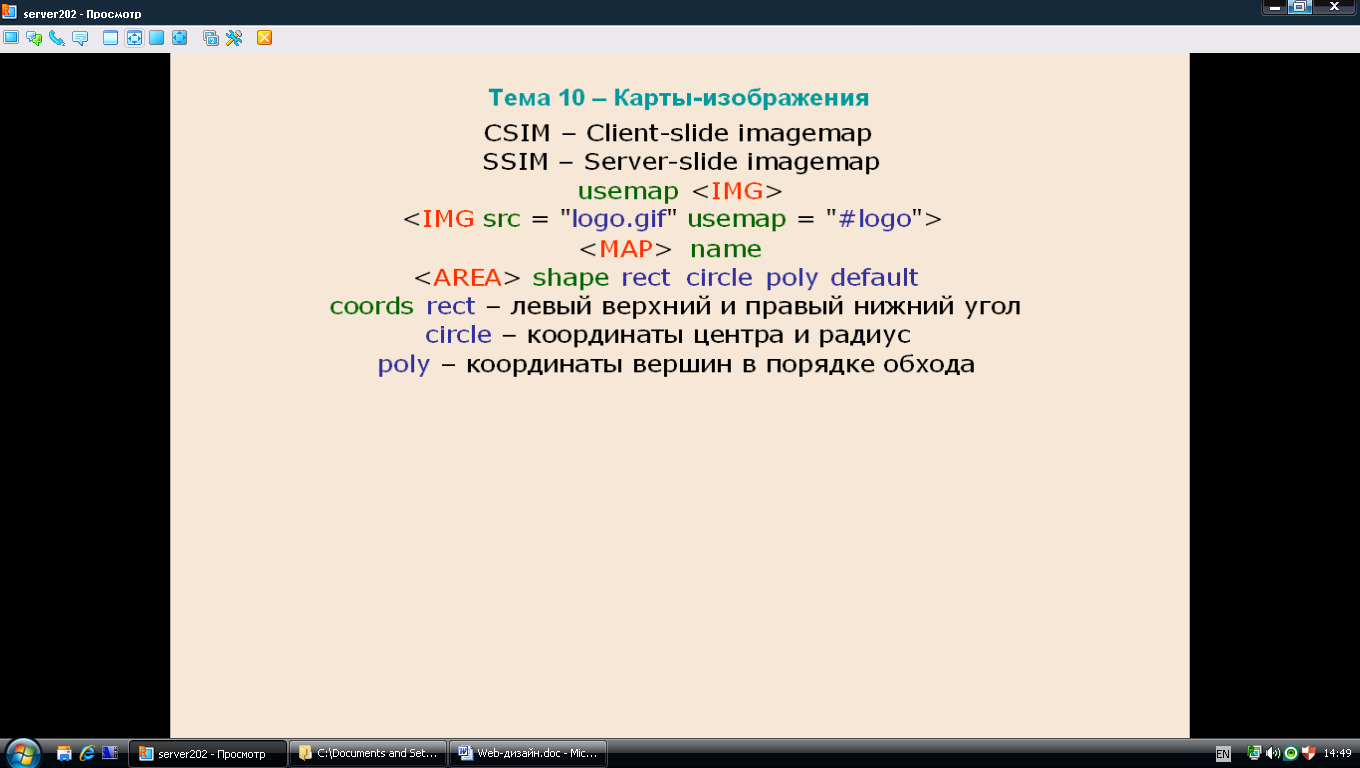Screen dimensions: 1360x768
Task: Click the plain blue full screen icon
Action: click(157, 38)
